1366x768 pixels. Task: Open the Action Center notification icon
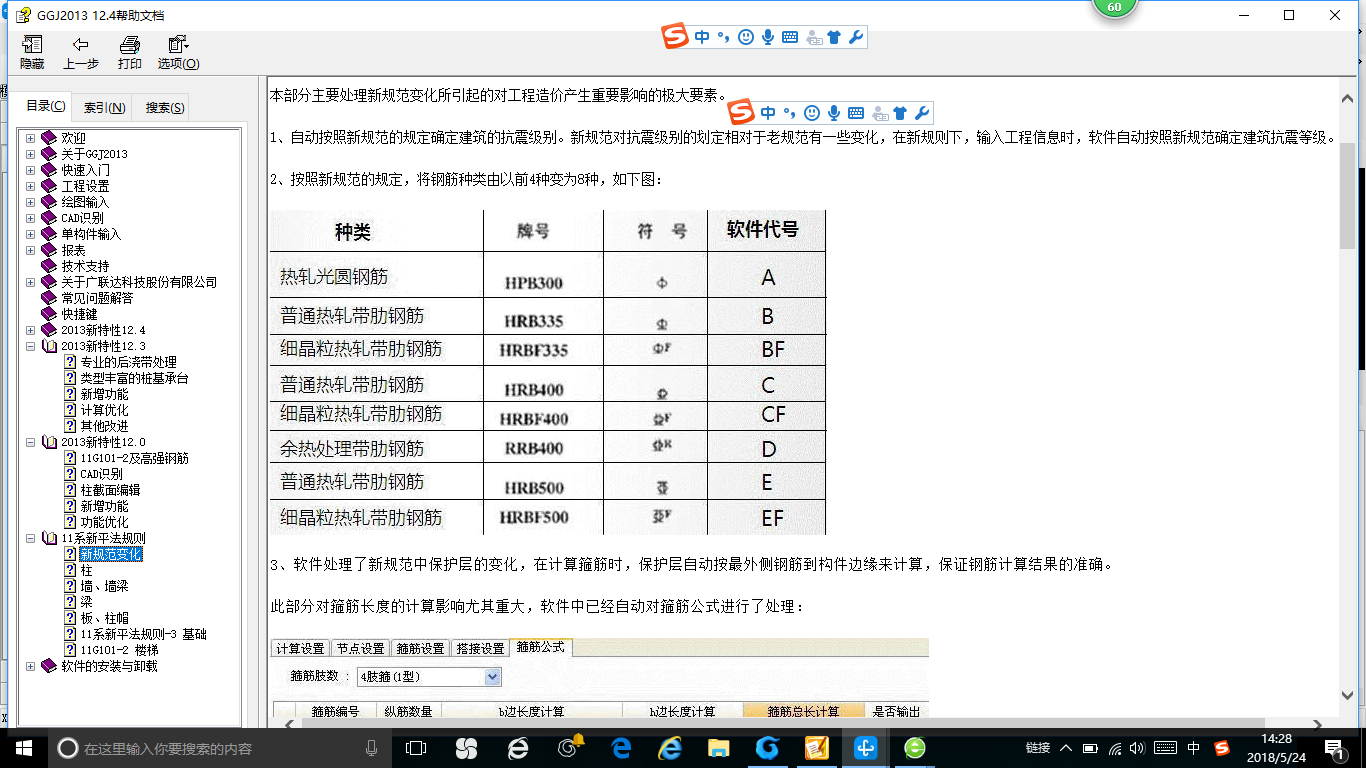pos(1335,747)
